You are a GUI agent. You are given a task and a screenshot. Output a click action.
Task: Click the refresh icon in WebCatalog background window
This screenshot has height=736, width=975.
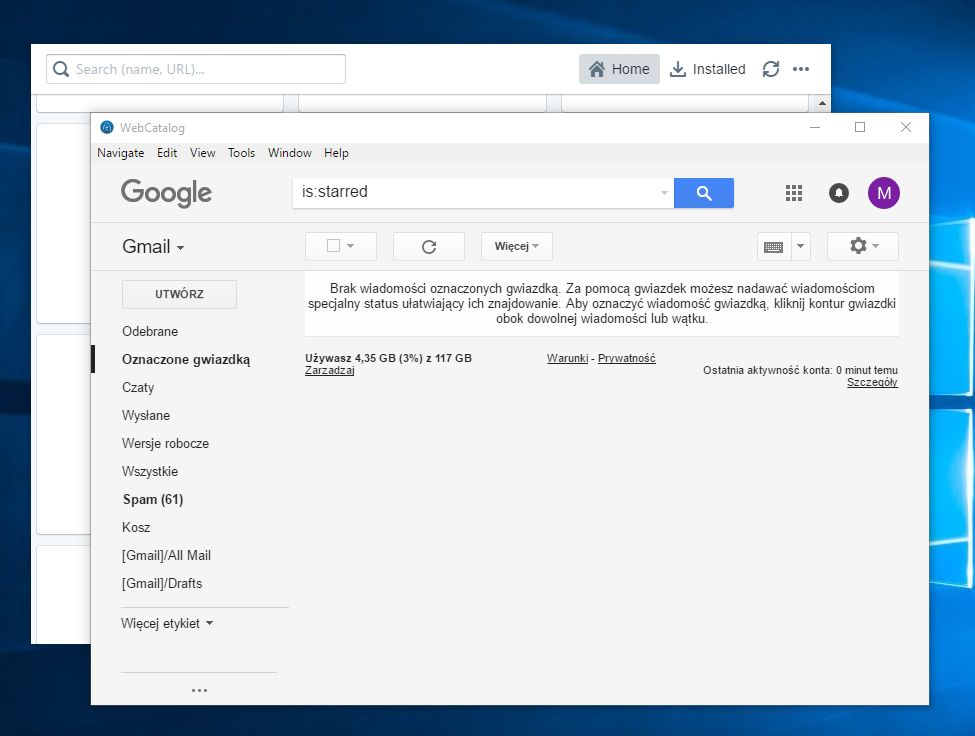(x=771, y=69)
